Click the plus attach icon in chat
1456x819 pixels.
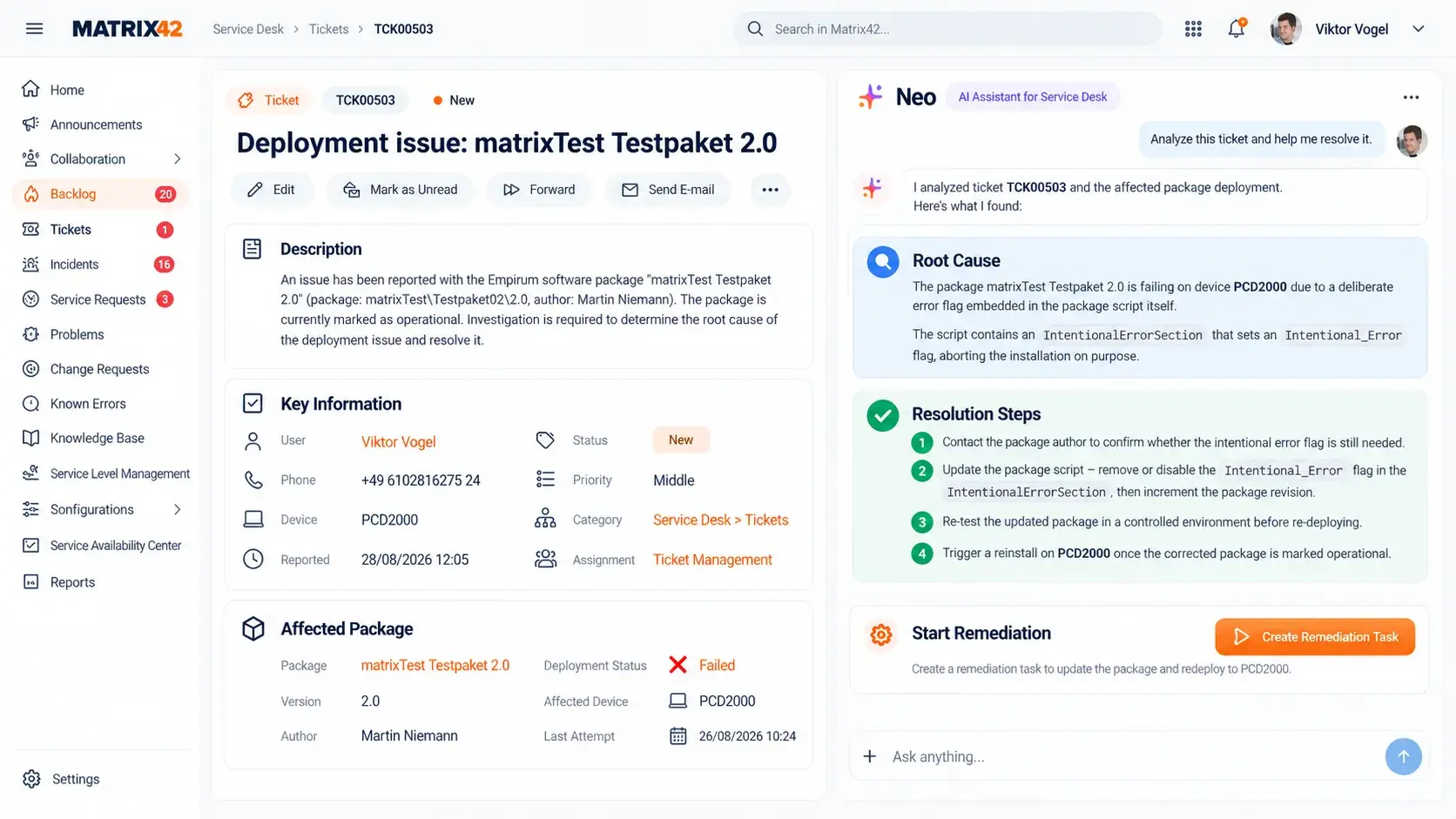pyautogui.click(x=869, y=756)
